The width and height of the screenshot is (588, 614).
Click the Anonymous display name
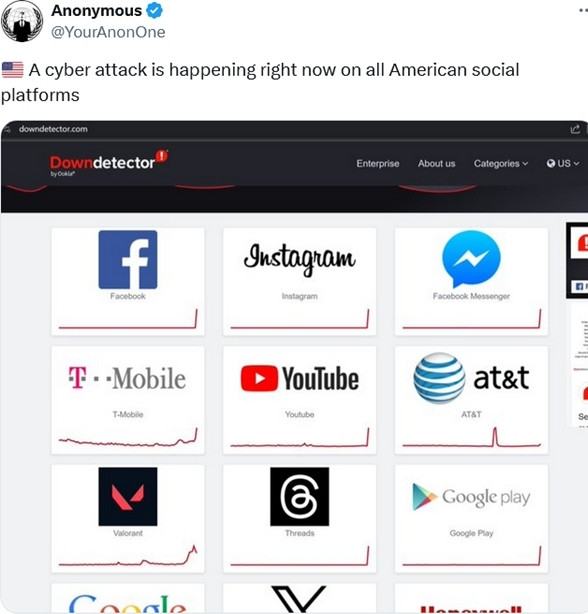(96, 11)
